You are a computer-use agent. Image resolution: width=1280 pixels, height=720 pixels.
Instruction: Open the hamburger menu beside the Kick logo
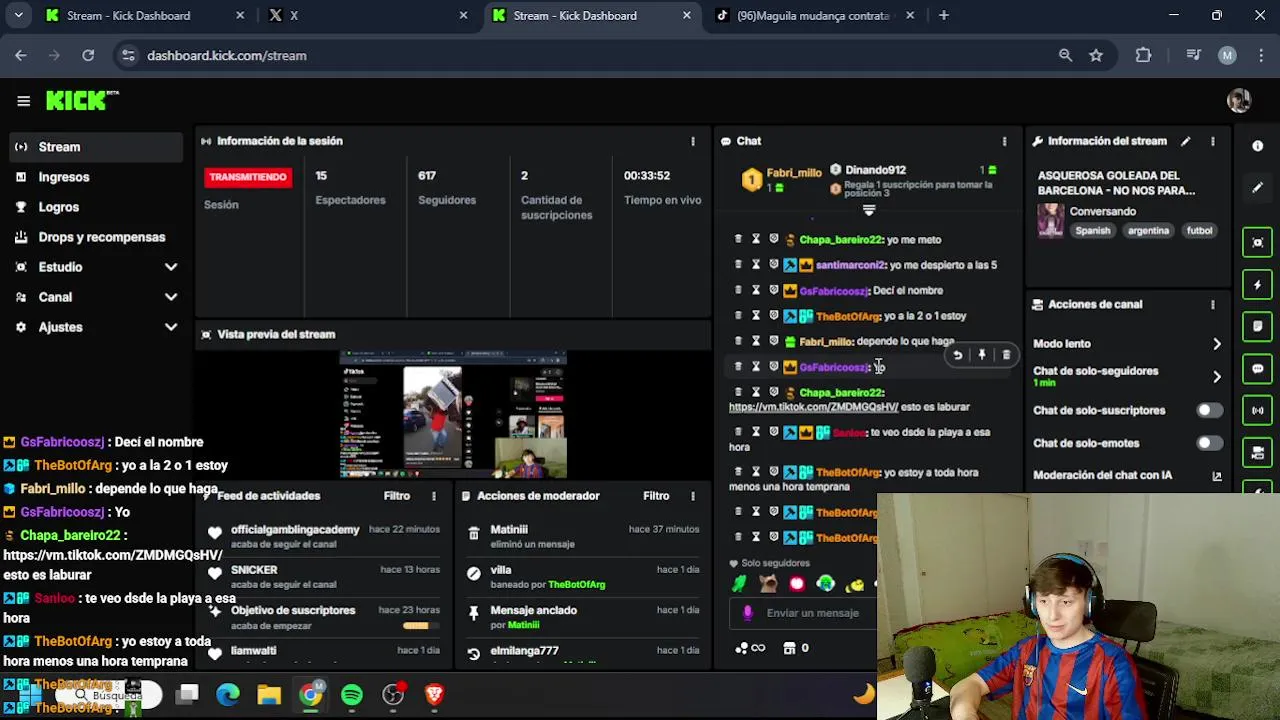click(23, 101)
